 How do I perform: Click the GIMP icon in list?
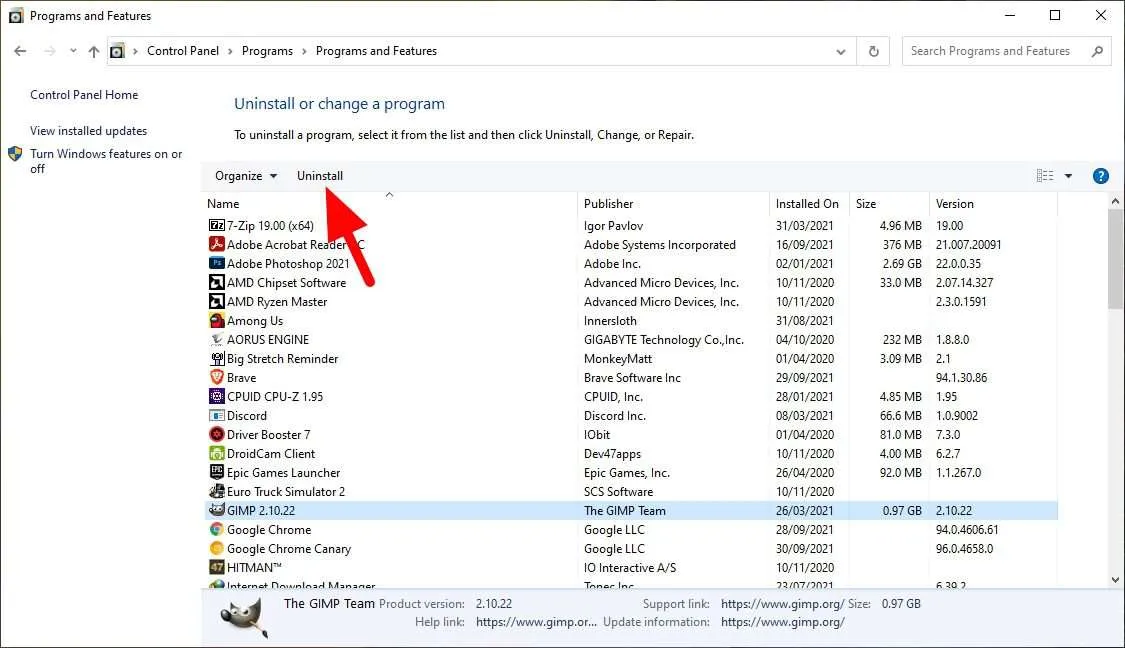(x=216, y=510)
